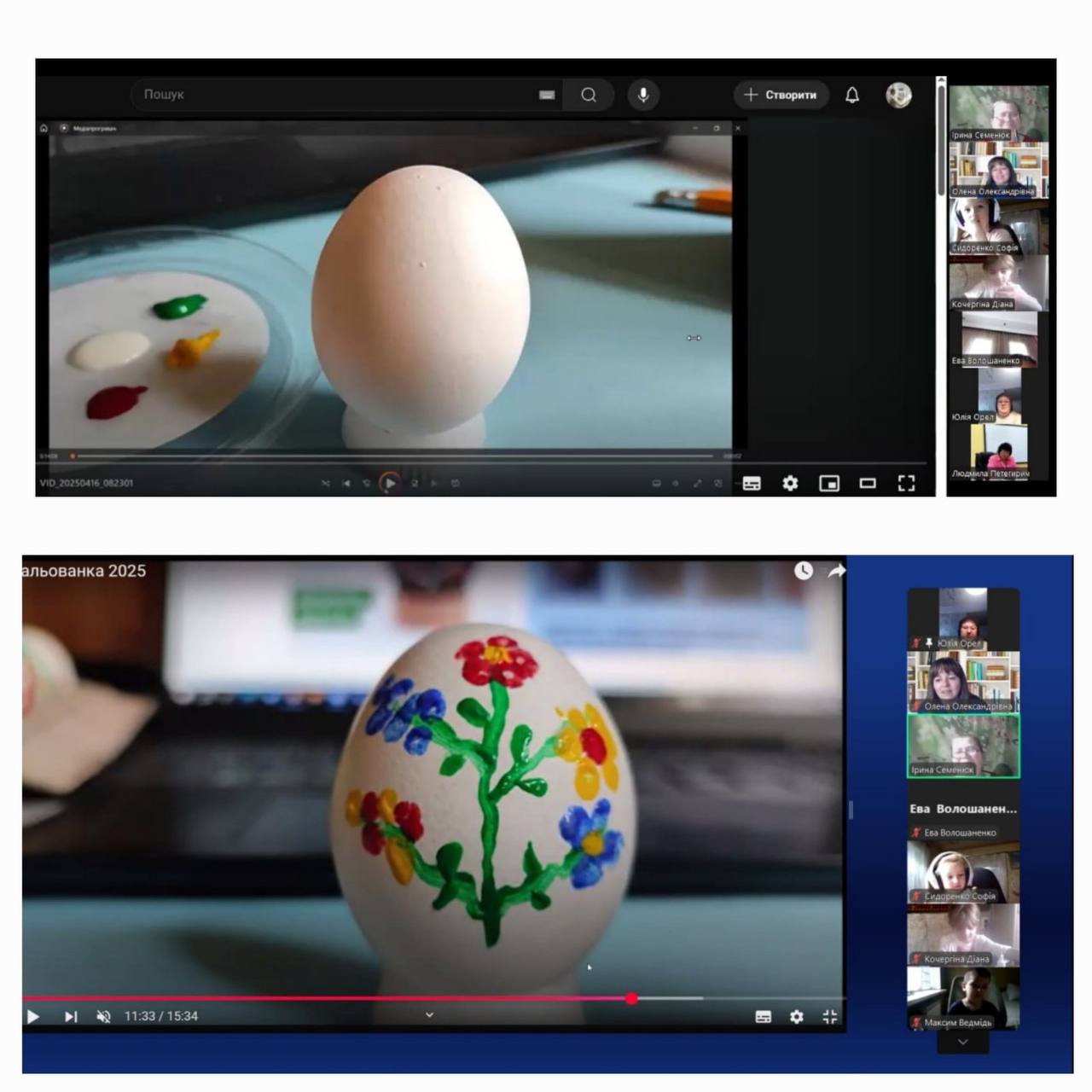Image resolution: width=1092 pixels, height=1092 pixels.
Task: Click the Share arrow on lower video
Action: click(836, 571)
